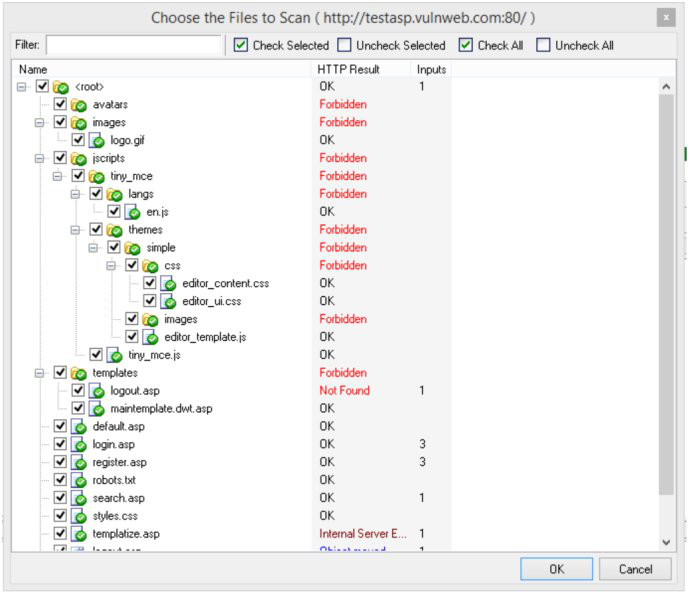
Task: Click the langs folder icon
Action: [x=114, y=195]
